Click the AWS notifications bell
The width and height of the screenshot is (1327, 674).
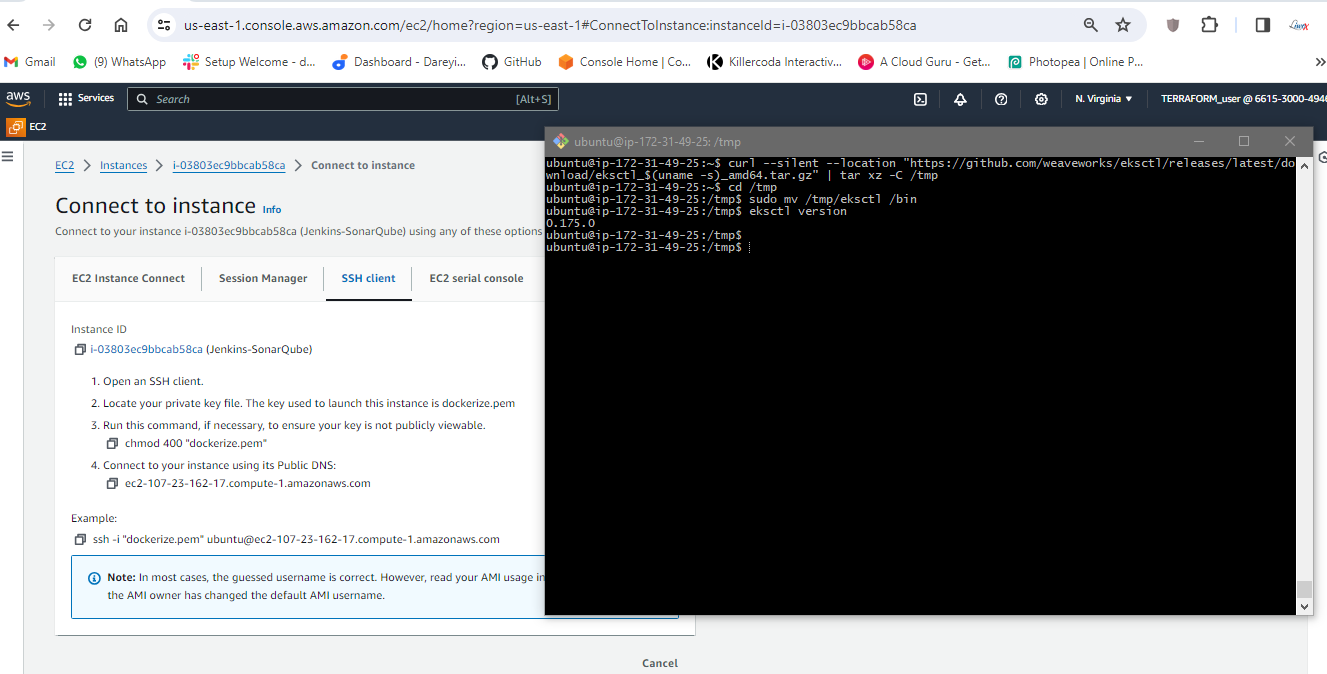click(960, 99)
